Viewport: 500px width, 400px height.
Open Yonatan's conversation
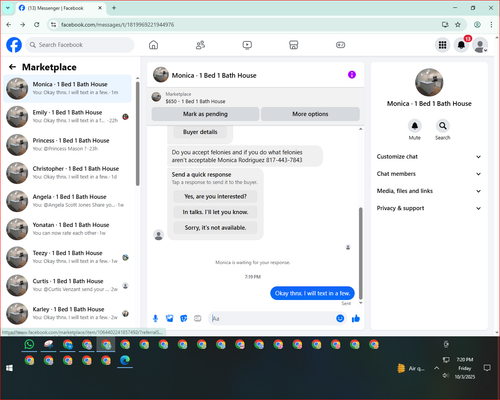[x=68, y=229]
